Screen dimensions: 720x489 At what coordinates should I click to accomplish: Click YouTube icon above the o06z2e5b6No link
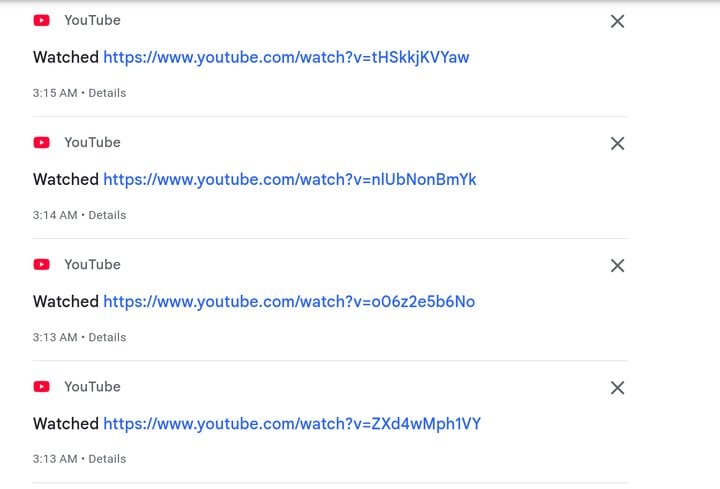[x=42, y=264]
